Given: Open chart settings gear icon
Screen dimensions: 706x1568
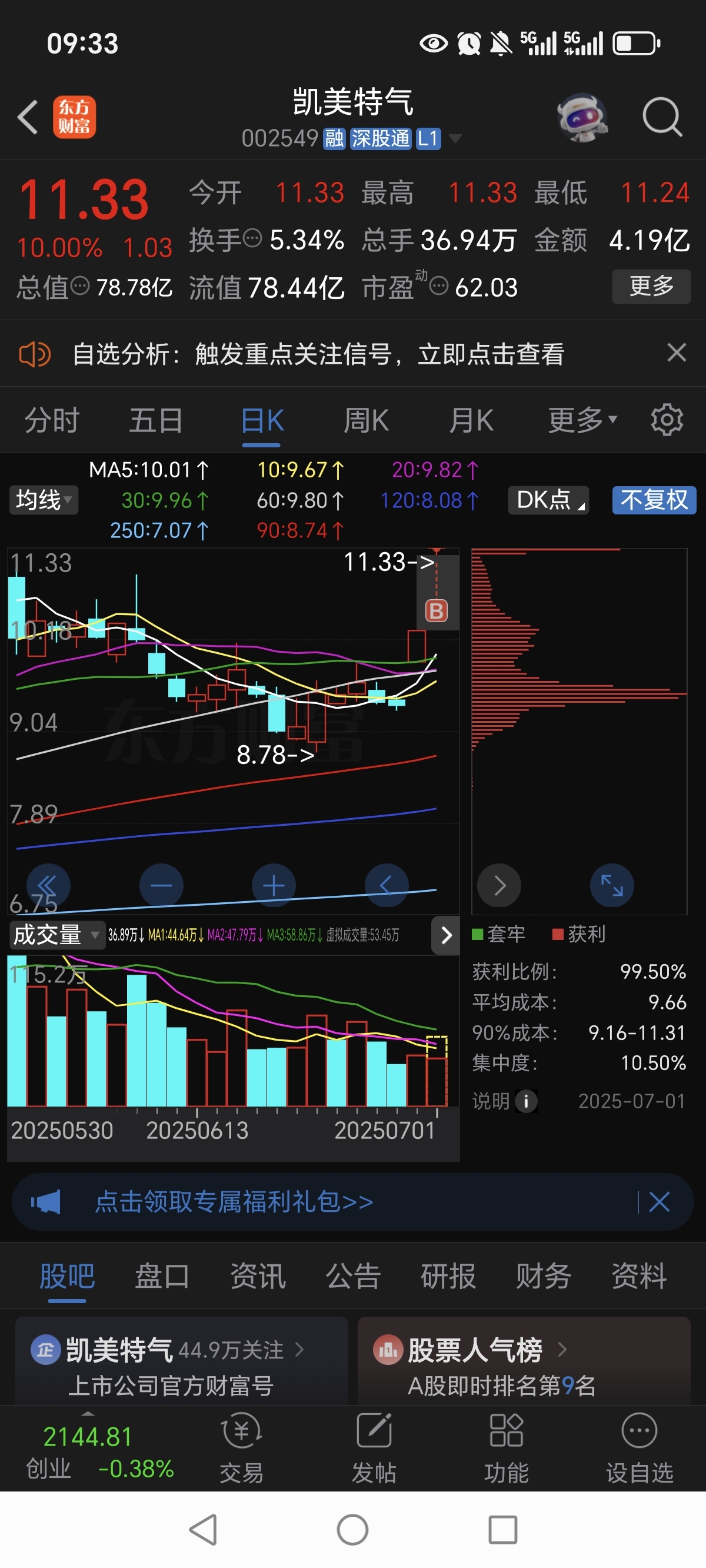Looking at the screenshot, I should (667, 420).
